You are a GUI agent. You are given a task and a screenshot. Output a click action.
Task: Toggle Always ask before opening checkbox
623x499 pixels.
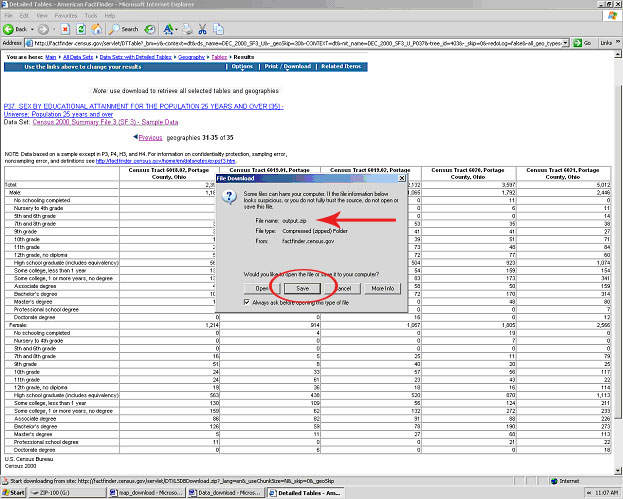pos(247,302)
